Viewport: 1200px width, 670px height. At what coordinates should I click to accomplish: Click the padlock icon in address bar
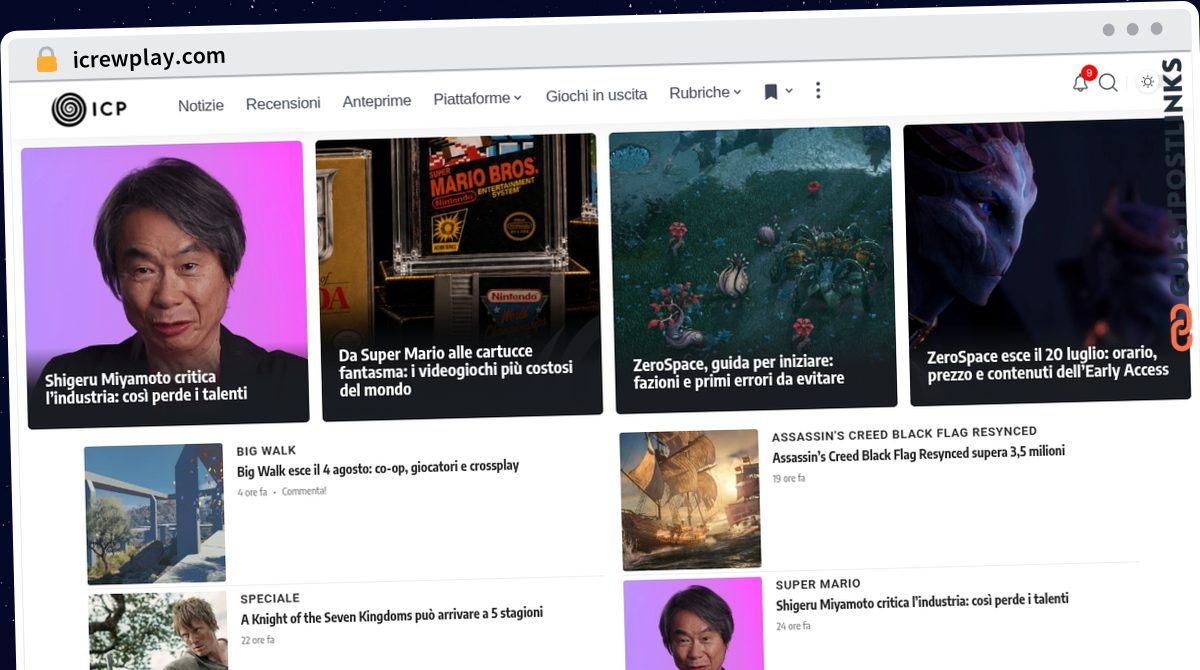tap(46, 59)
